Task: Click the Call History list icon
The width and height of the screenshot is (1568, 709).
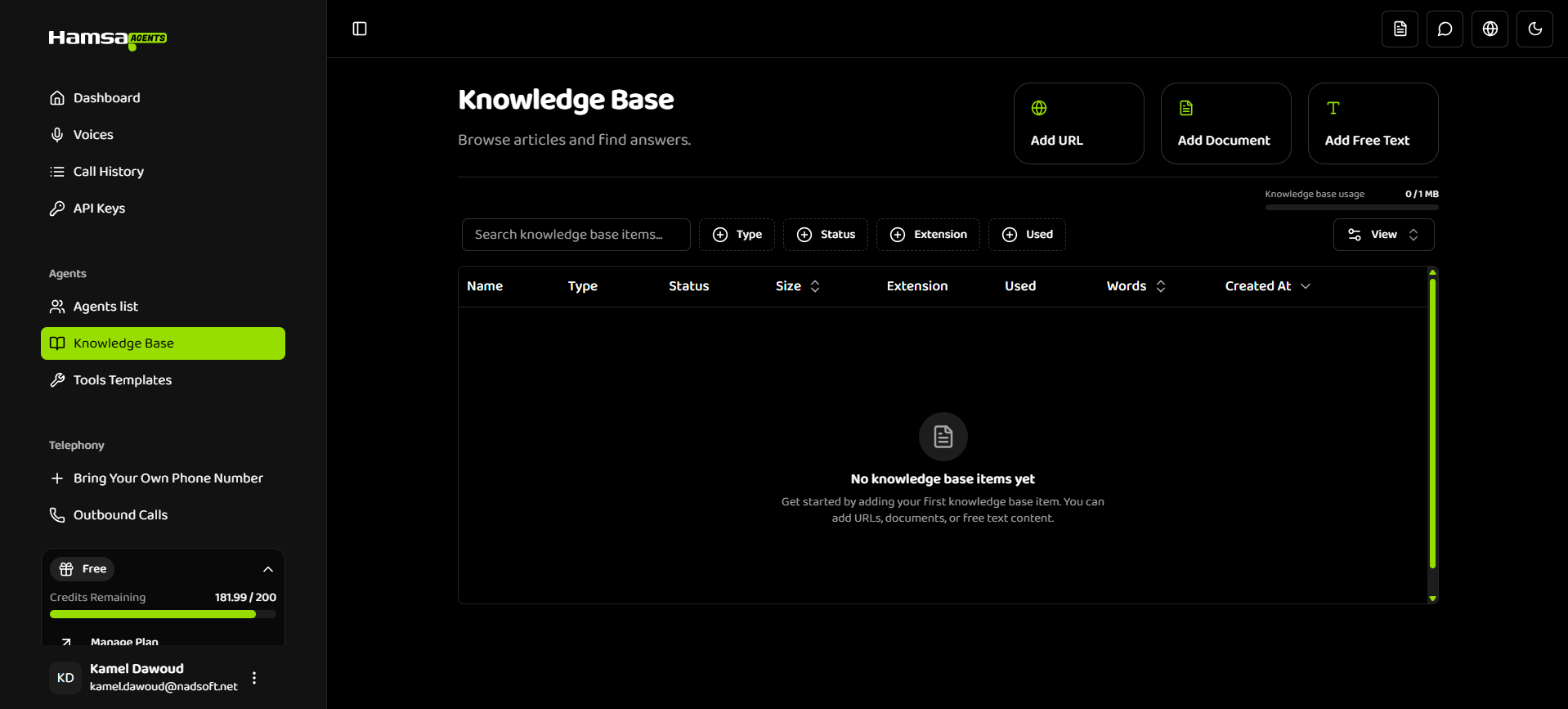Action: (57, 172)
